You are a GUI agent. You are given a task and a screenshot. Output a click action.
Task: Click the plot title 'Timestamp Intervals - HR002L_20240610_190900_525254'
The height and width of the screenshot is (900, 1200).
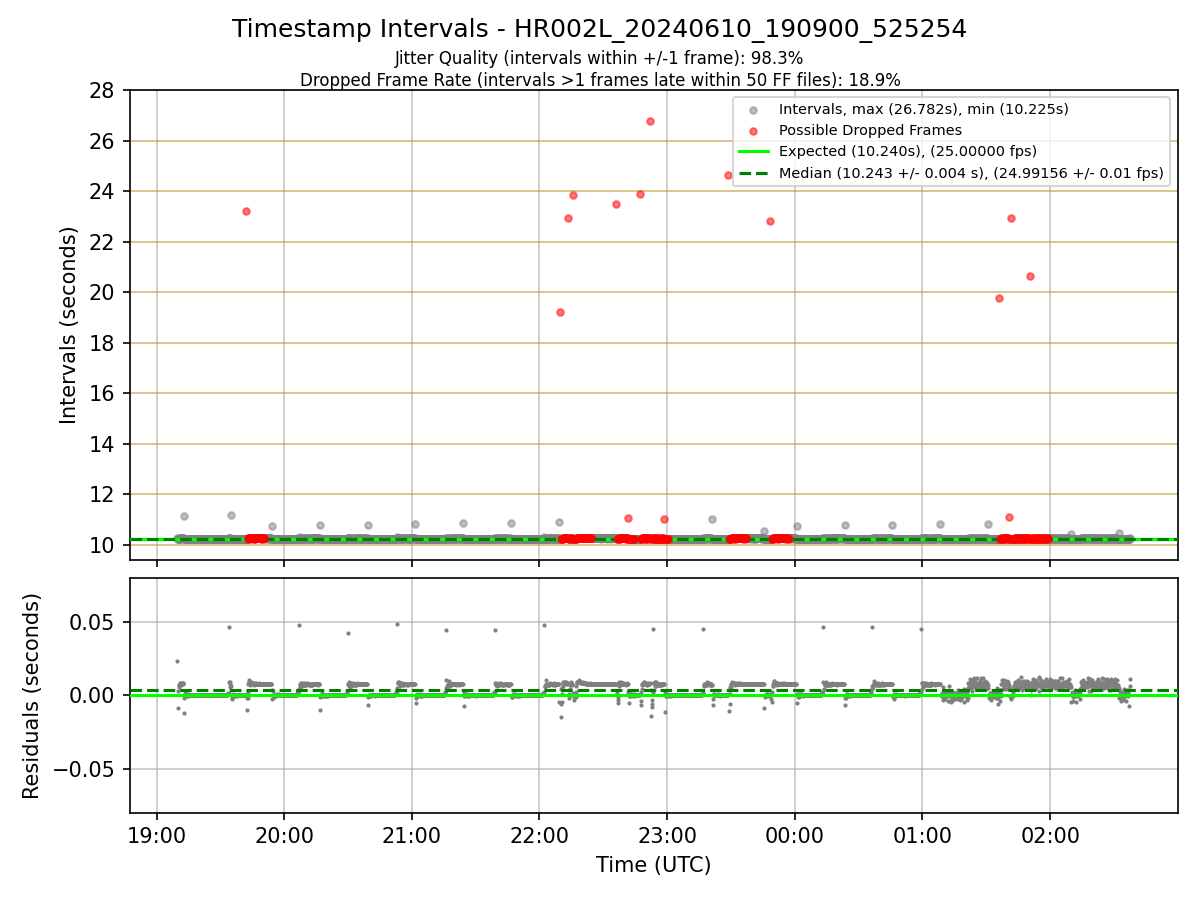pos(599,29)
